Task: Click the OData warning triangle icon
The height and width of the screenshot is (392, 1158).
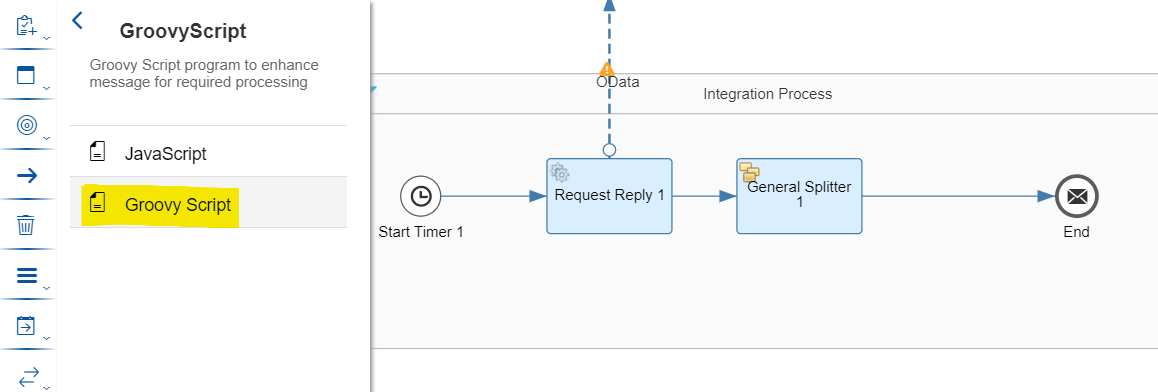Action: tap(606, 69)
